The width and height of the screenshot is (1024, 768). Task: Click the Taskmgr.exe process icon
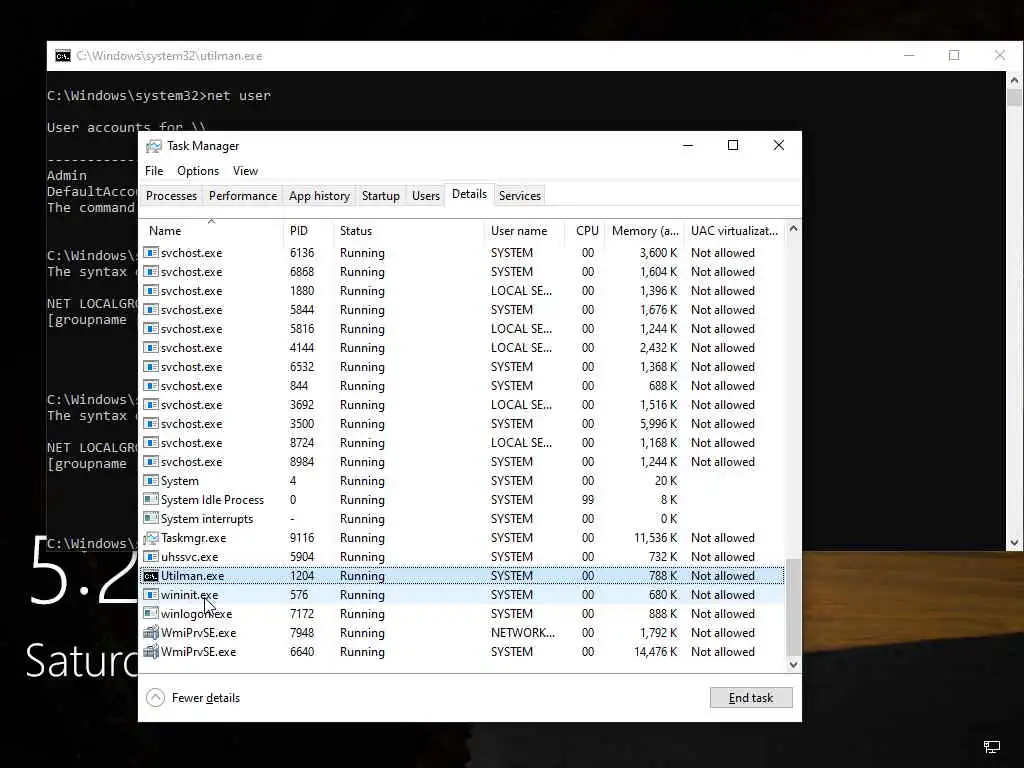point(151,538)
